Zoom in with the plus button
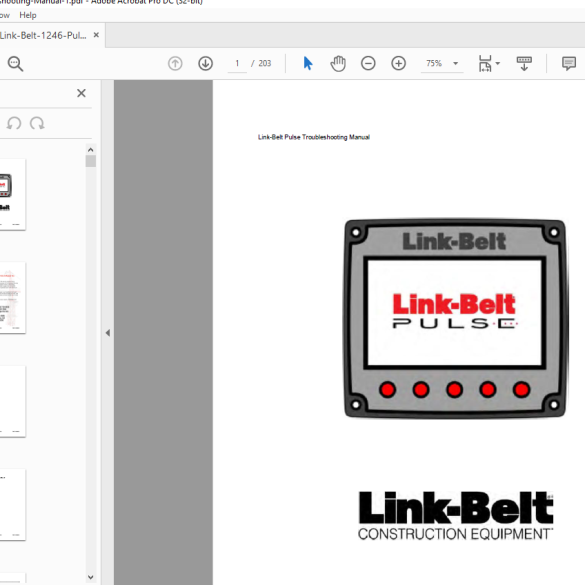585x585 pixels. click(398, 63)
